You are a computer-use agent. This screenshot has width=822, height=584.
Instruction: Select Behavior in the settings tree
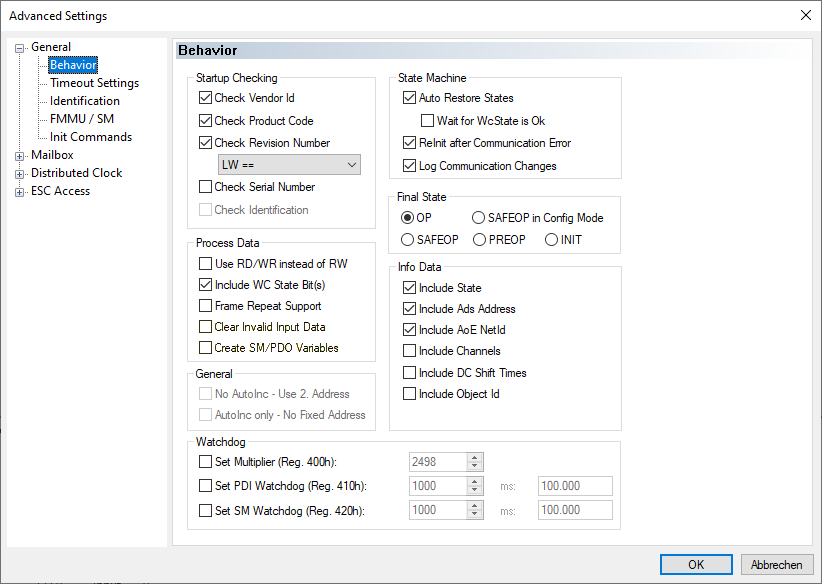73,65
